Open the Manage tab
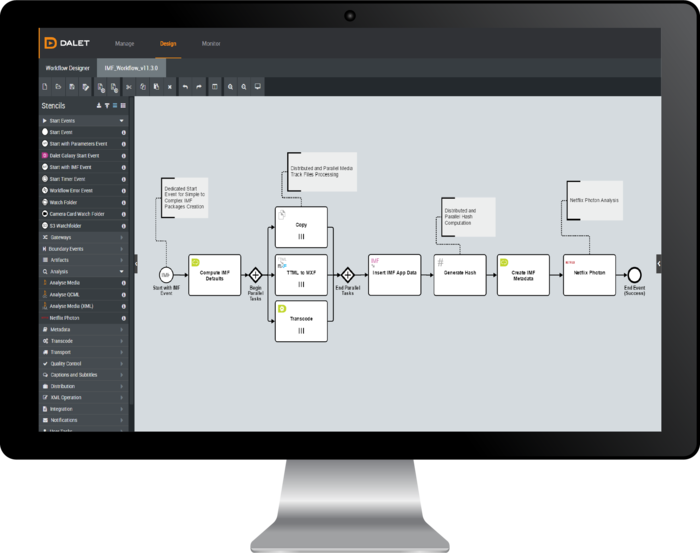 (x=125, y=44)
